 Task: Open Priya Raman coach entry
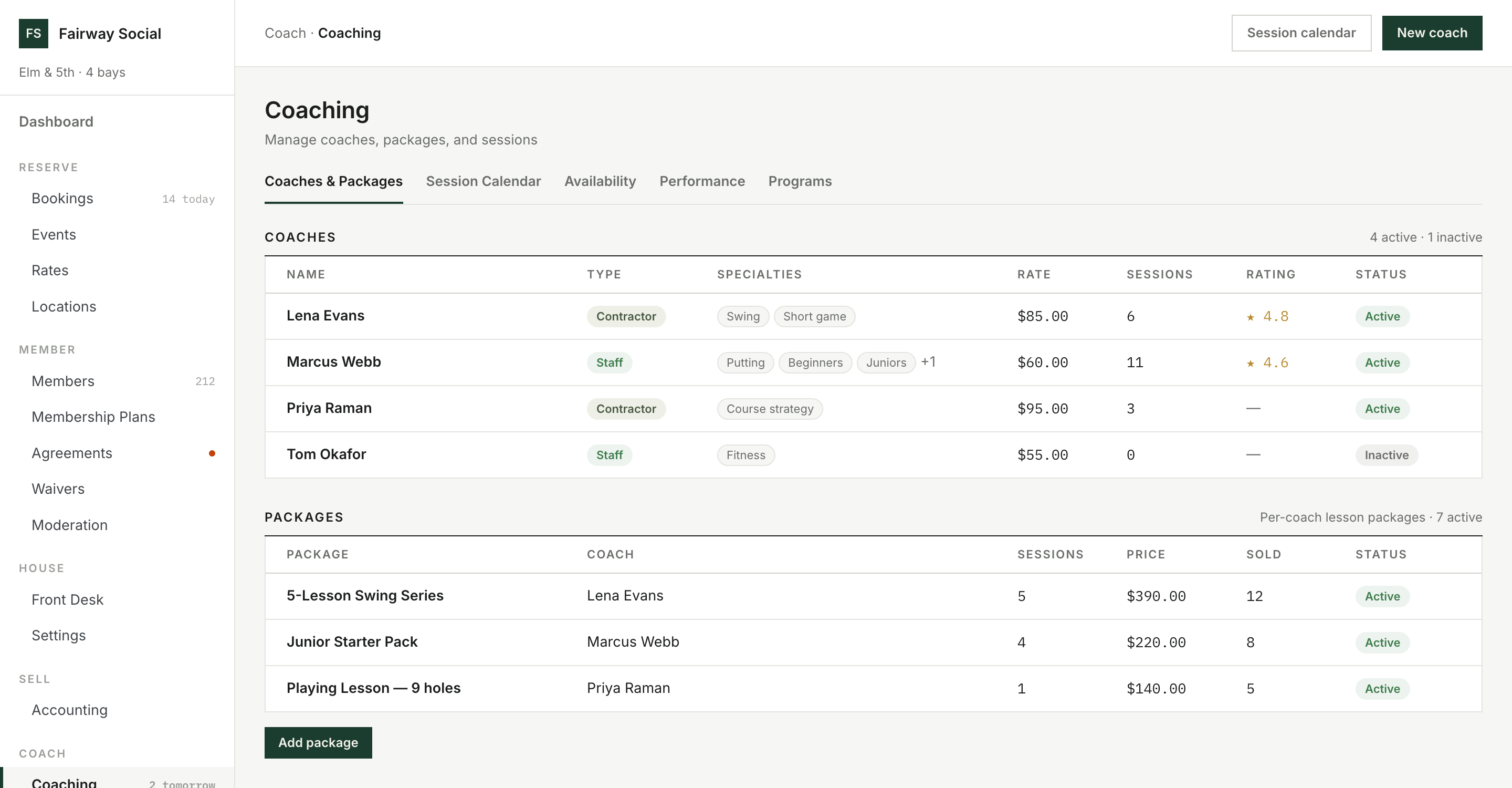coord(873,408)
